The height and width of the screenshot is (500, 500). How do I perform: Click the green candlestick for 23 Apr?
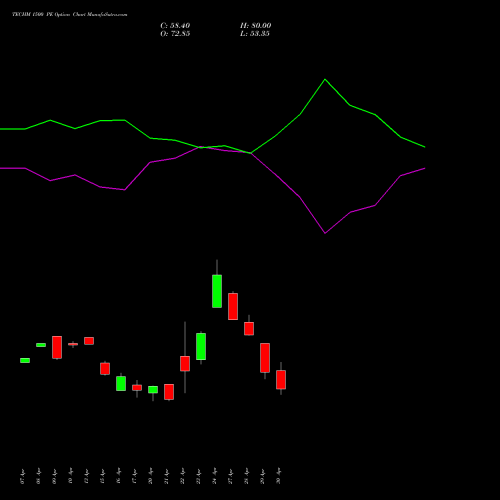(x=201, y=346)
